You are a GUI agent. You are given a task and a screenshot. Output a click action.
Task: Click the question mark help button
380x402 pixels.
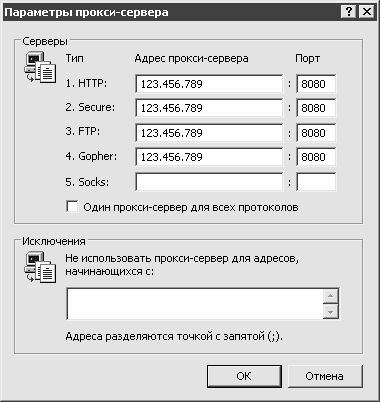(349, 12)
